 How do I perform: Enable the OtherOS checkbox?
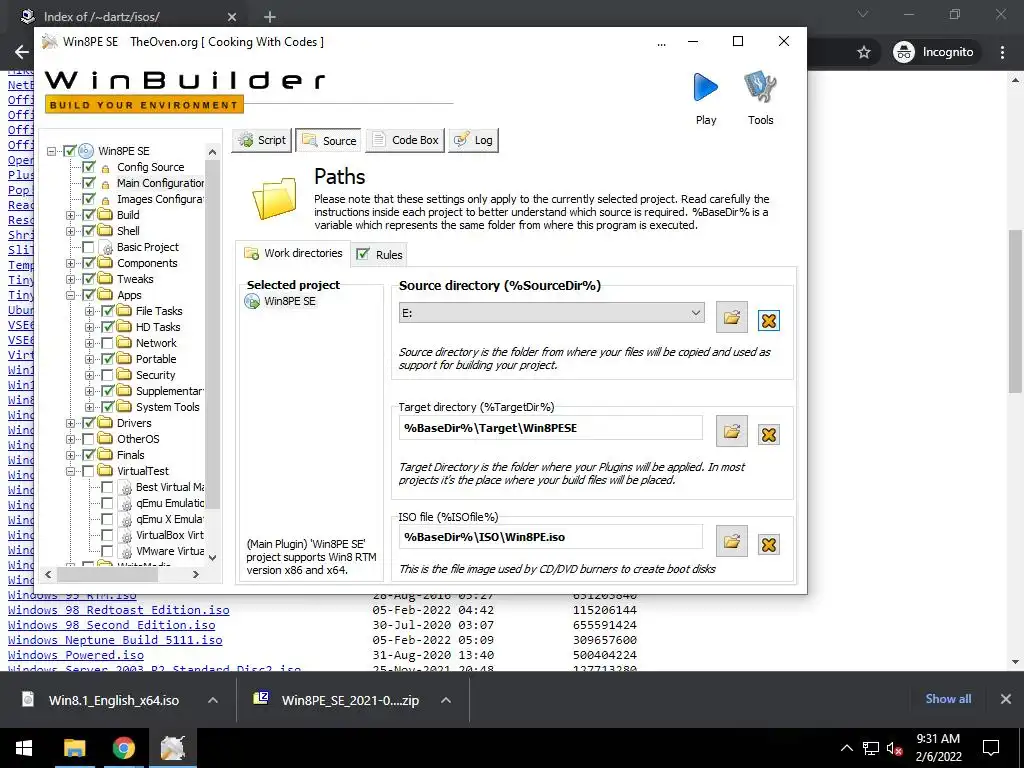point(88,439)
